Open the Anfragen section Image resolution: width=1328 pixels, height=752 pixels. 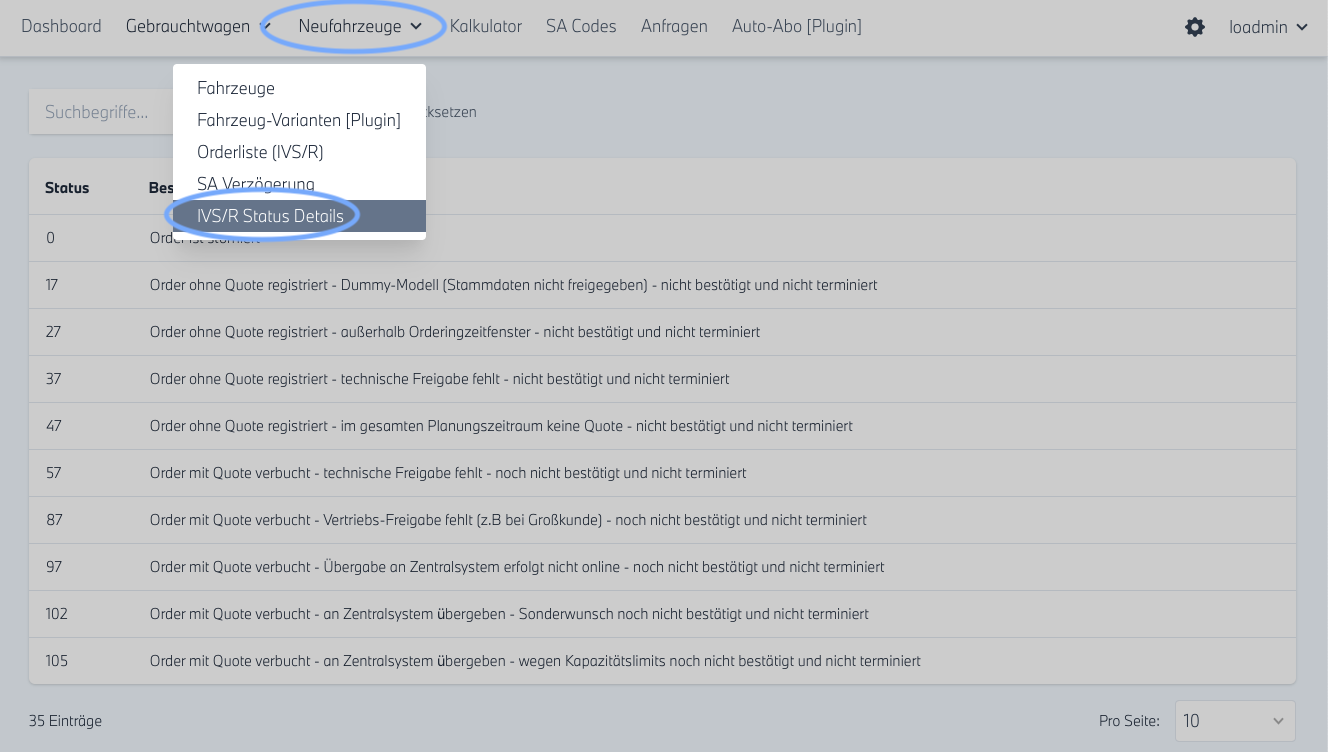click(x=674, y=26)
